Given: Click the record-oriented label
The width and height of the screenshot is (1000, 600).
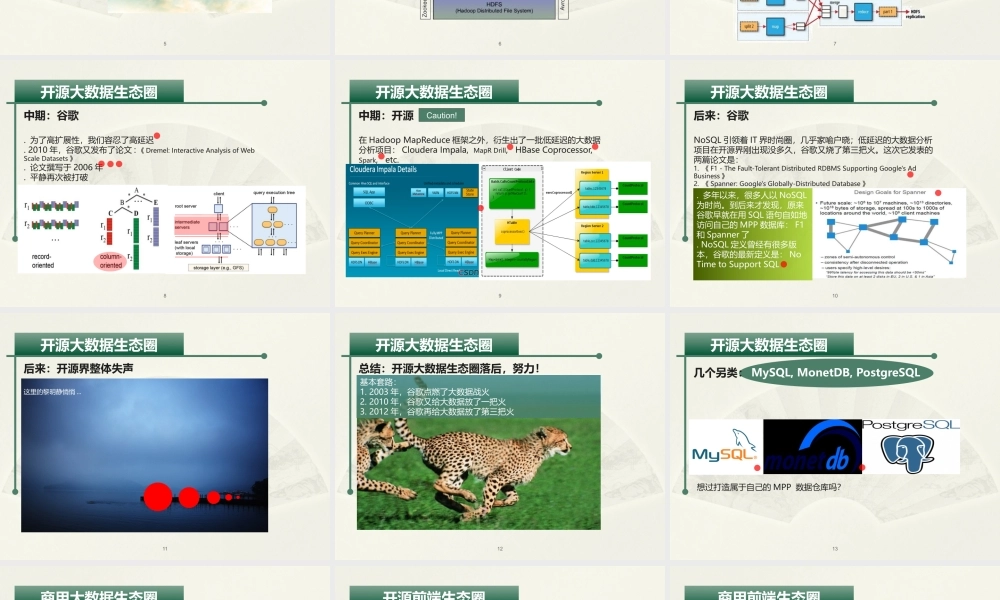Looking at the screenshot, I should pyautogui.click(x=43, y=261).
